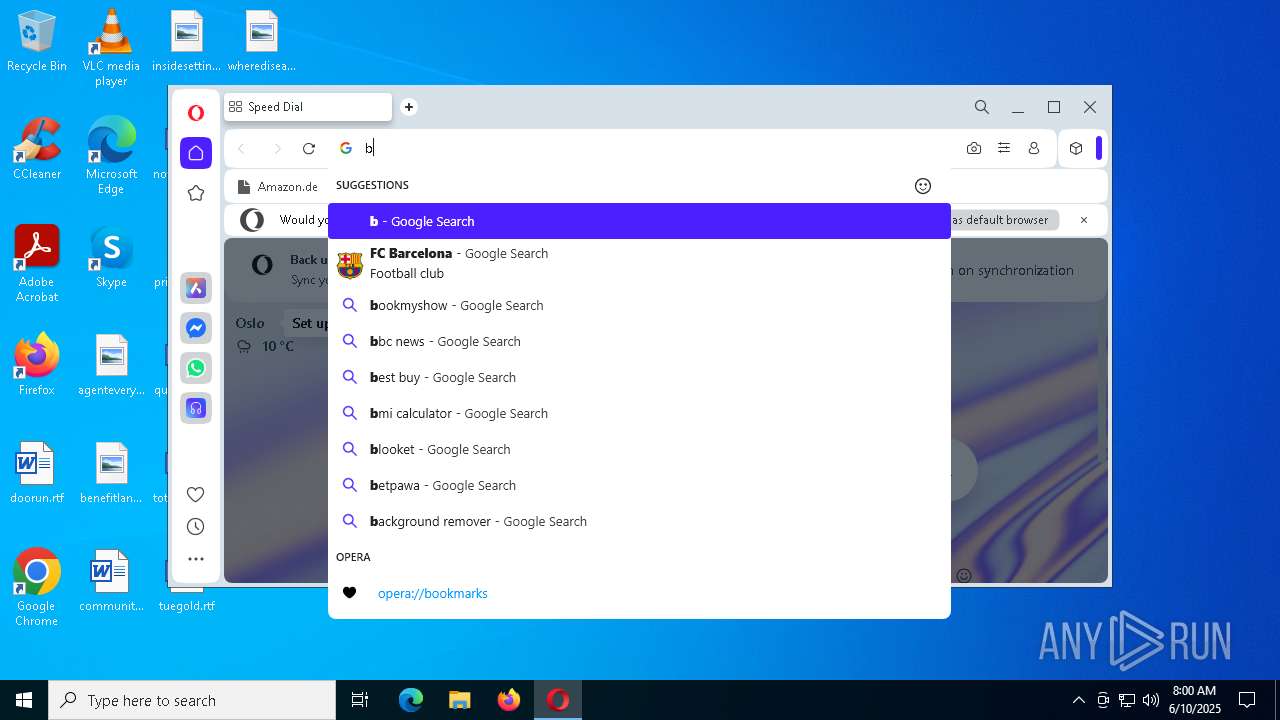
Task: Open WhatsApp in the sidebar
Action: 196,368
